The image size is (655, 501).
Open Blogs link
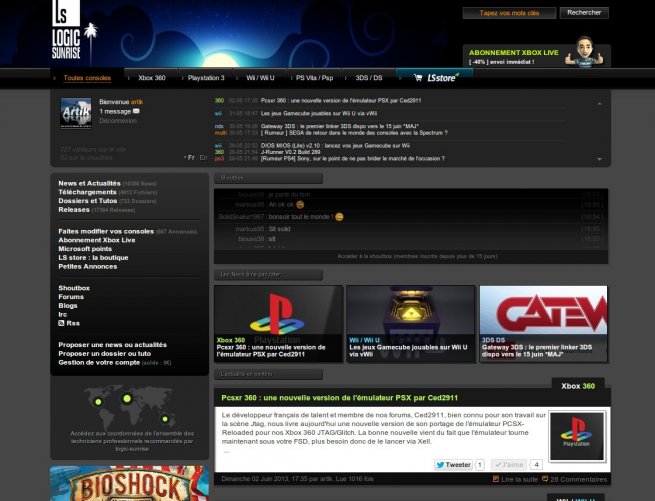(x=68, y=305)
